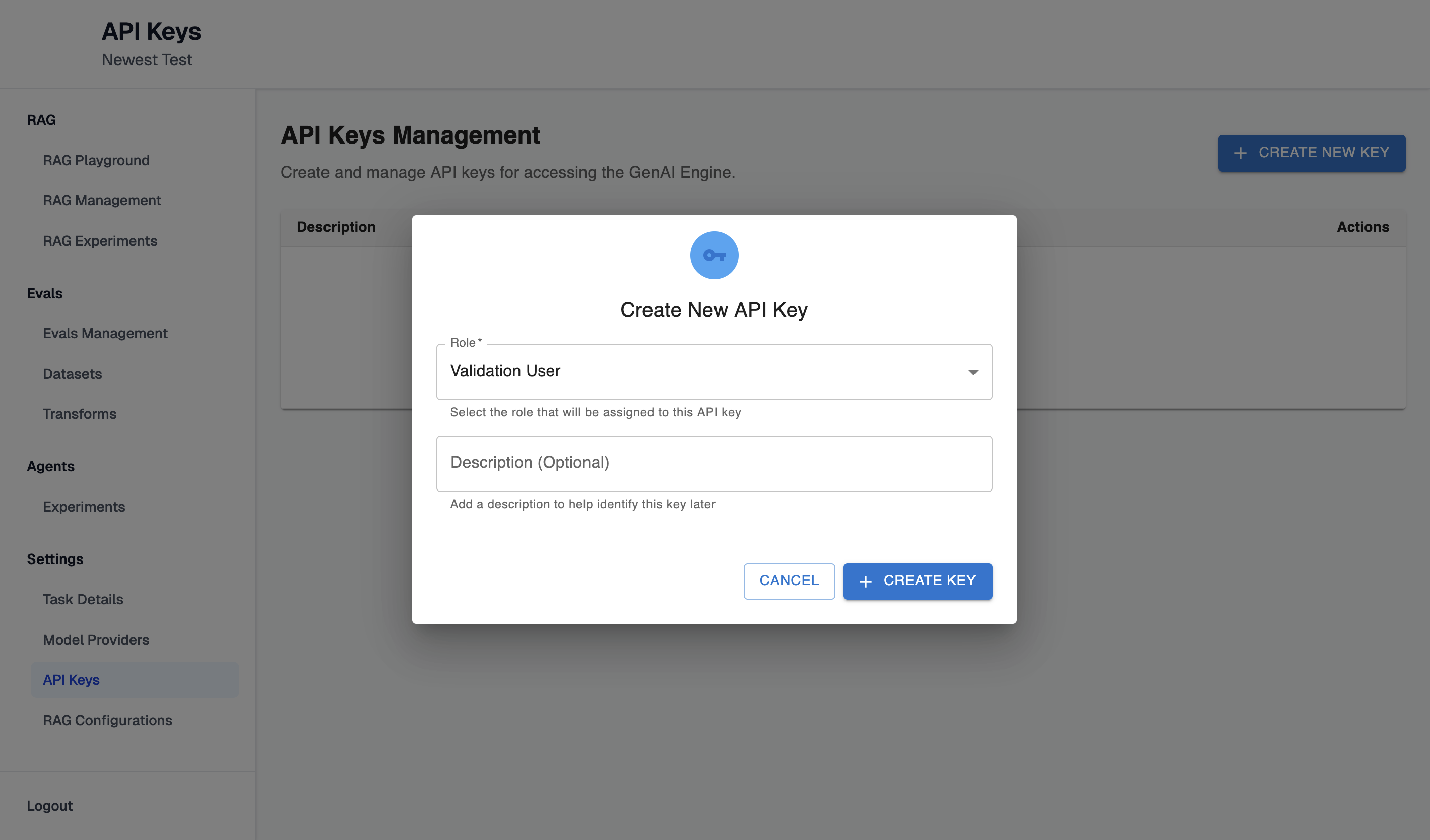Viewport: 1430px width, 840px height.
Task: Click the Description (Optional) input field
Action: 714,463
